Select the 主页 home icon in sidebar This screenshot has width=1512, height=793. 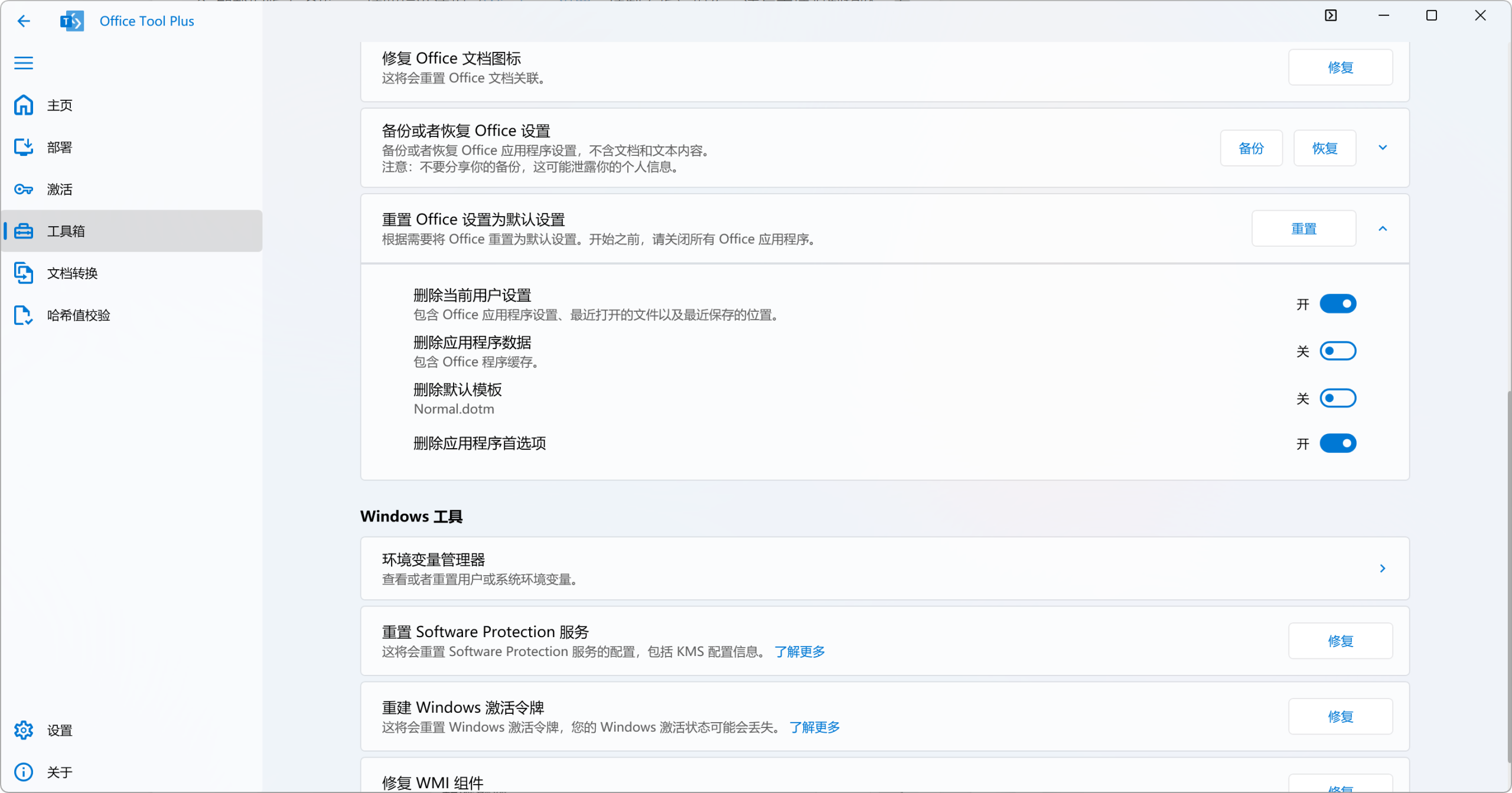(23, 105)
